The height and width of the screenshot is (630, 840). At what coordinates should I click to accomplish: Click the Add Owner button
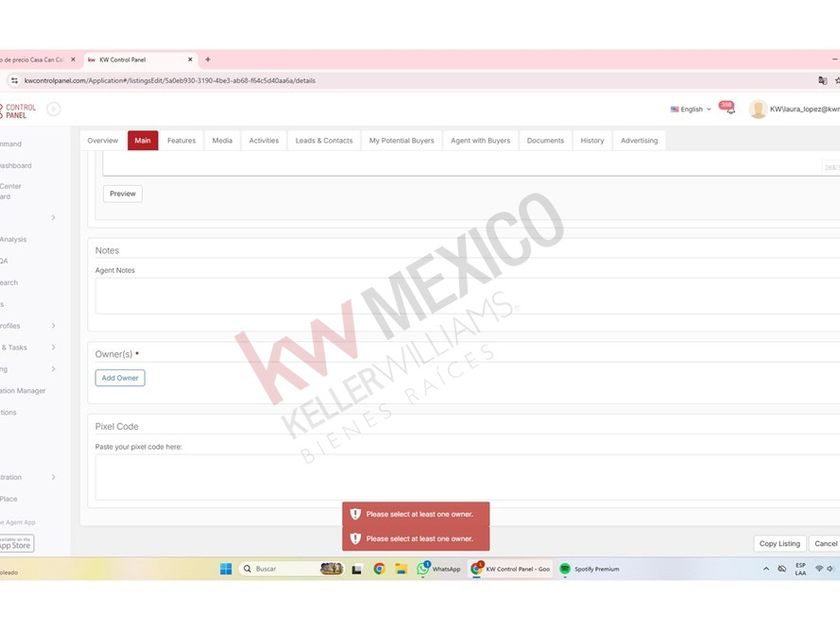(x=120, y=378)
